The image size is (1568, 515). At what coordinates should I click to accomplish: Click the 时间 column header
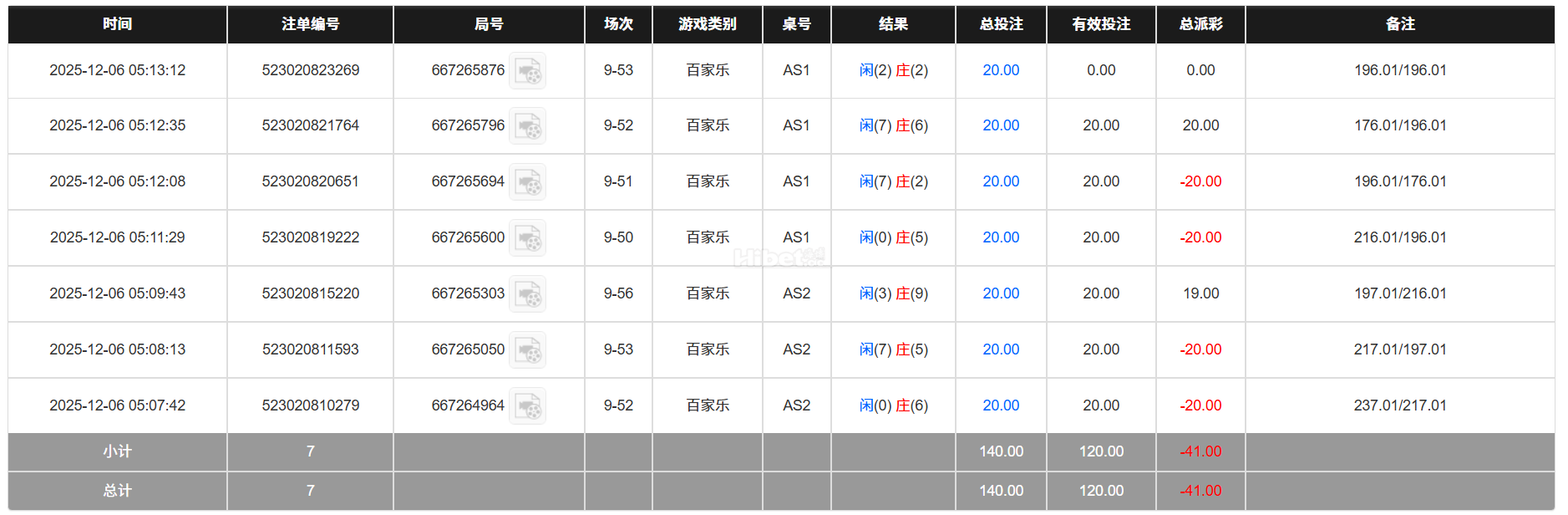click(x=116, y=24)
